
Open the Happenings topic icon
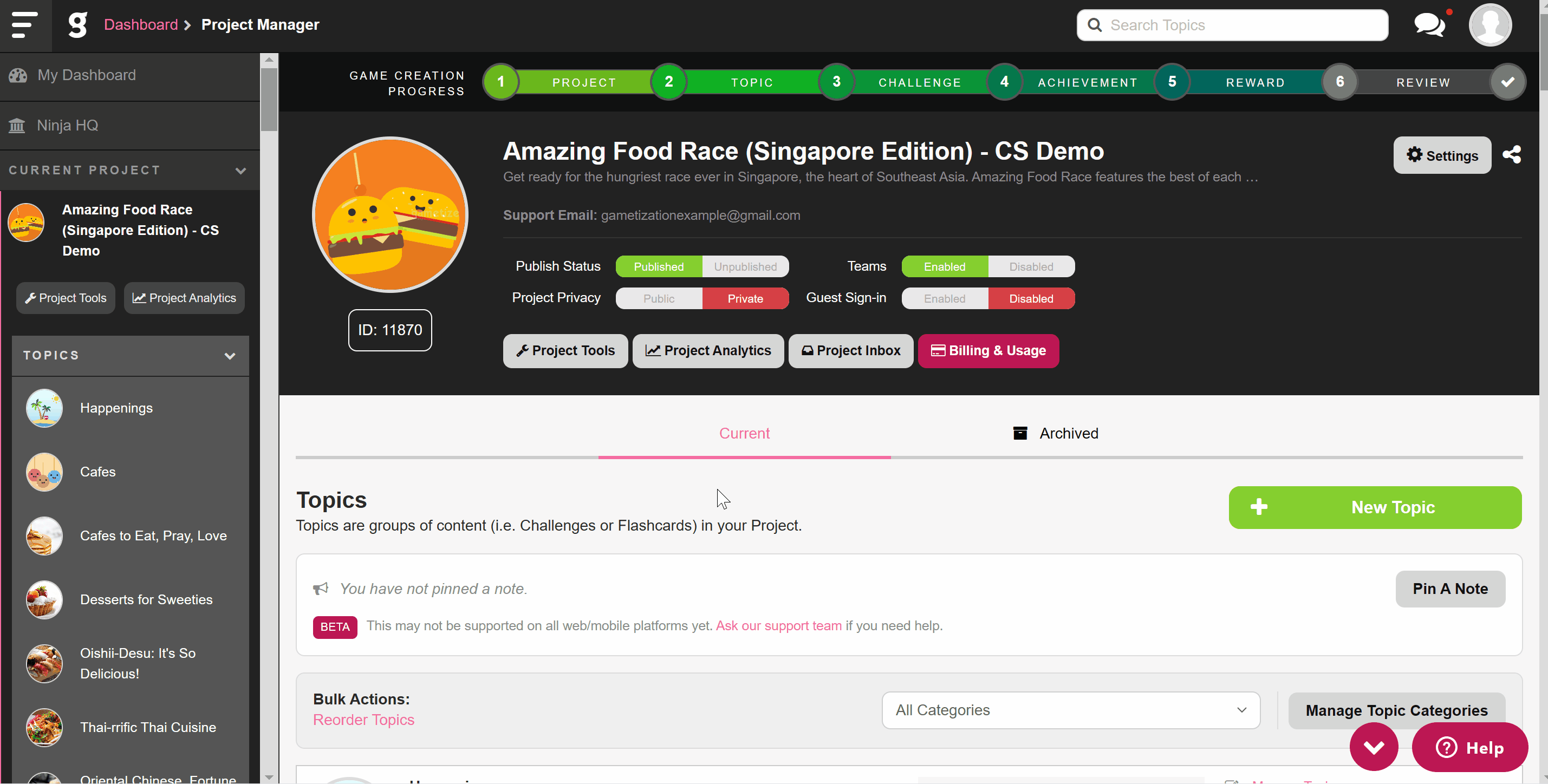pos(44,408)
